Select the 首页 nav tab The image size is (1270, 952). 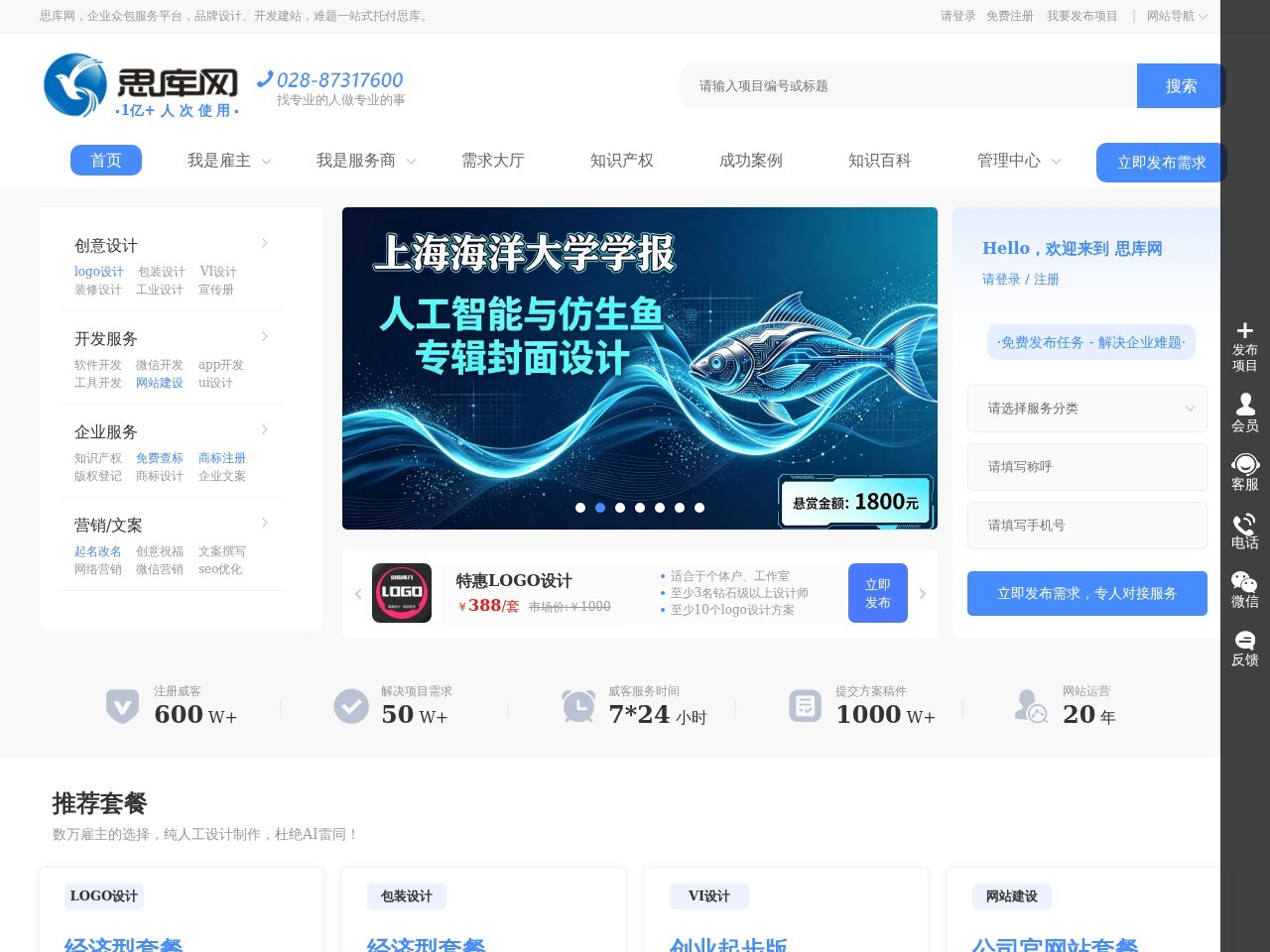click(x=106, y=161)
